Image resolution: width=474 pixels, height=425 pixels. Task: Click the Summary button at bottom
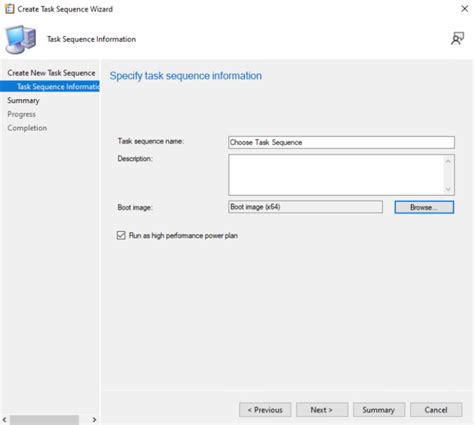coord(379,410)
